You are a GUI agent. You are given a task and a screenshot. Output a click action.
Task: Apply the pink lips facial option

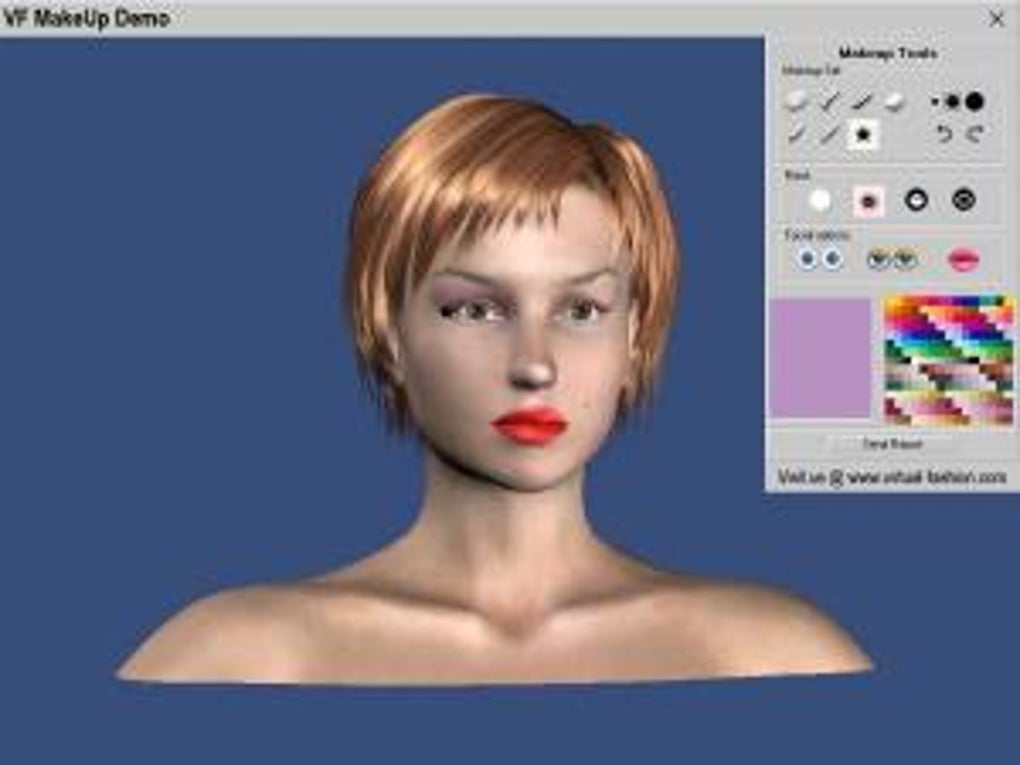tap(963, 258)
